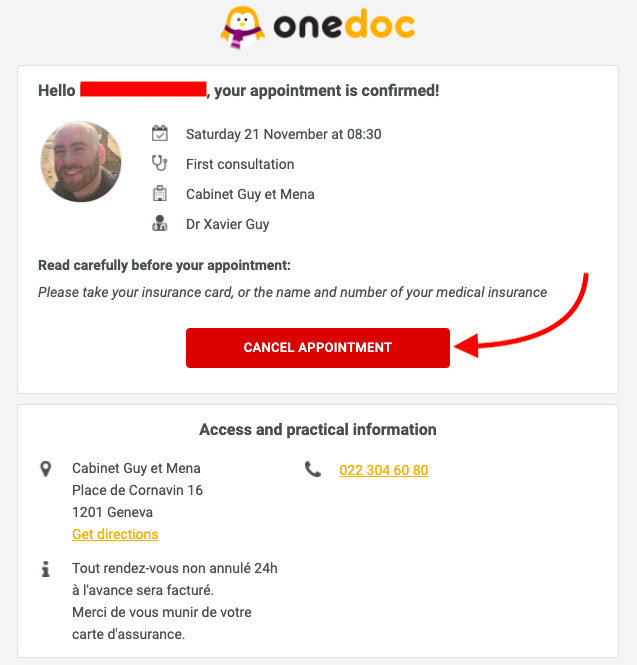Click the onedoc wordmark text in header
This screenshot has width=637, height=665.
tap(344, 25)
